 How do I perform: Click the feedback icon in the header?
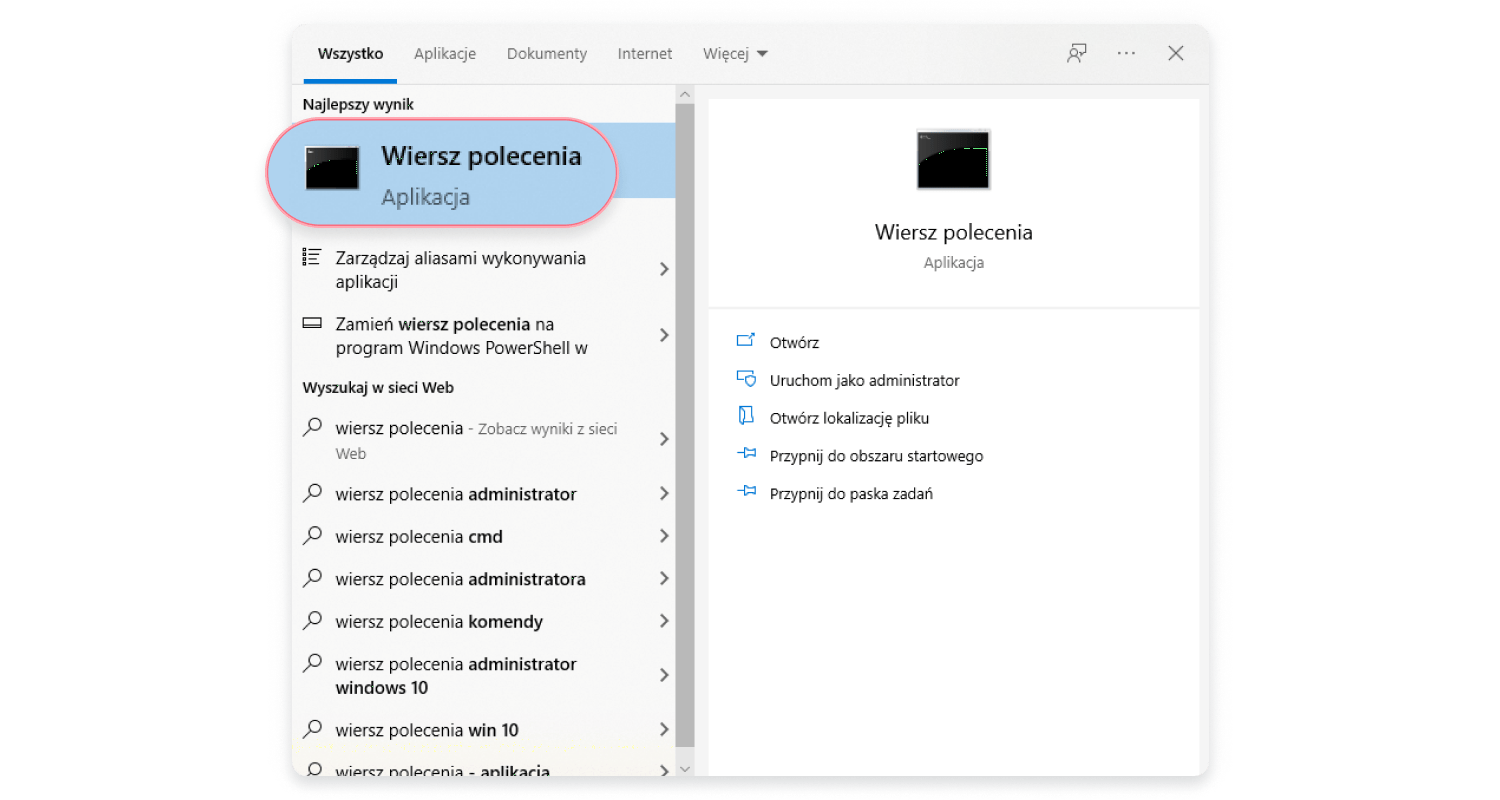point(1076,54)
